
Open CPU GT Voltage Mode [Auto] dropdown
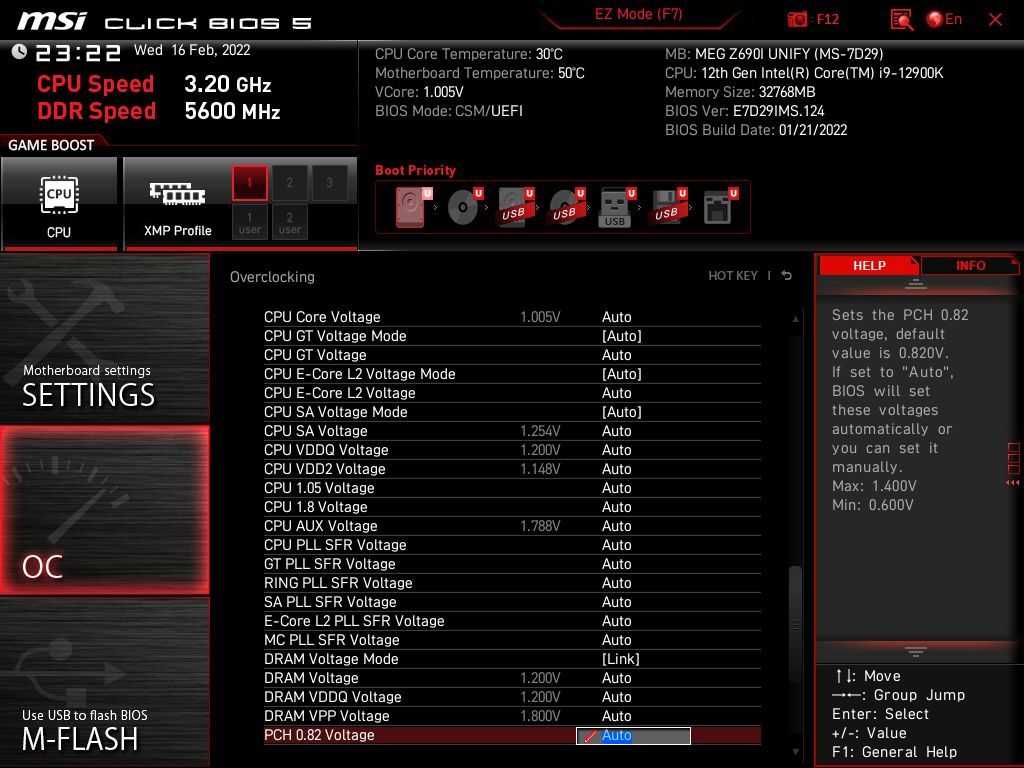621,336
